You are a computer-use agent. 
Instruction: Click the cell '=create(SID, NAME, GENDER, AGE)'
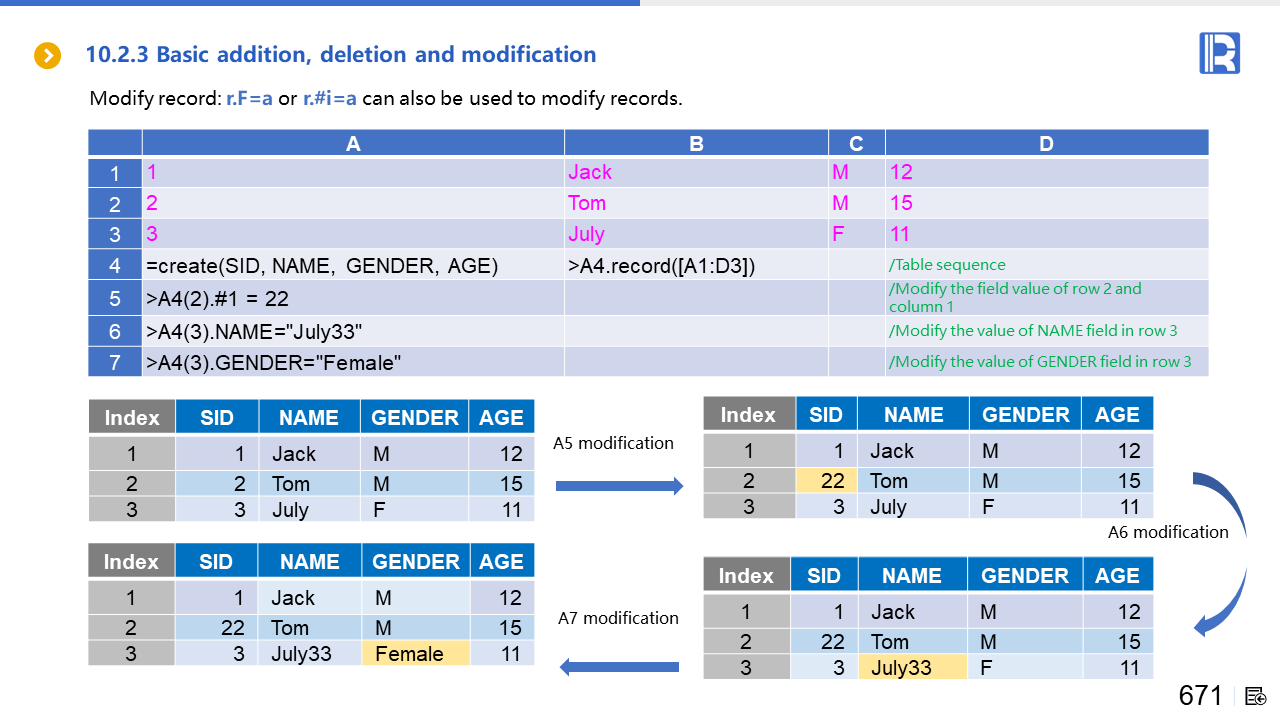tap(321, 266)
